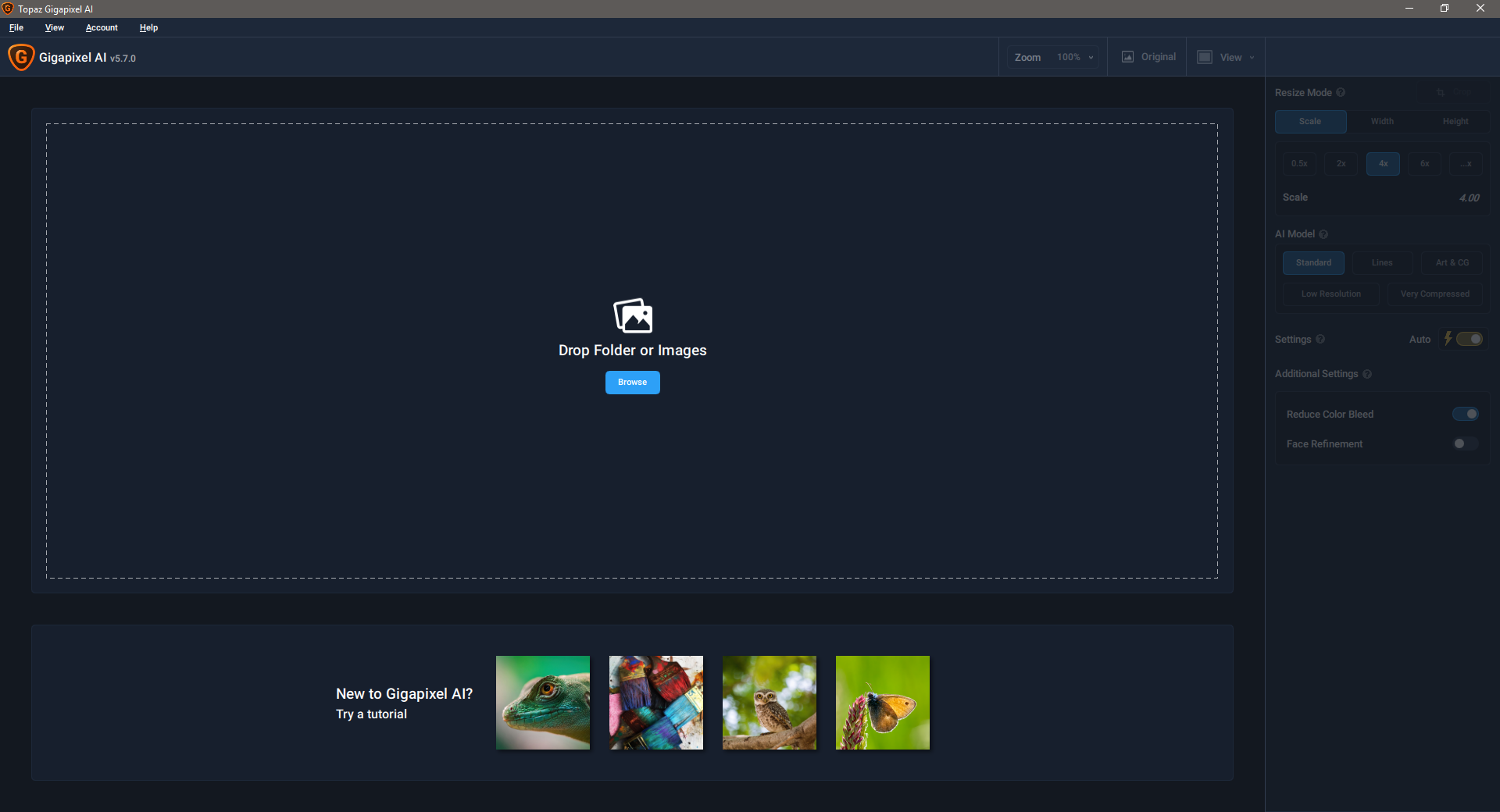Disable the Reduce Color Bleed switch
The height and width of the screenshot is (812, 1500).
(1466, 414)
